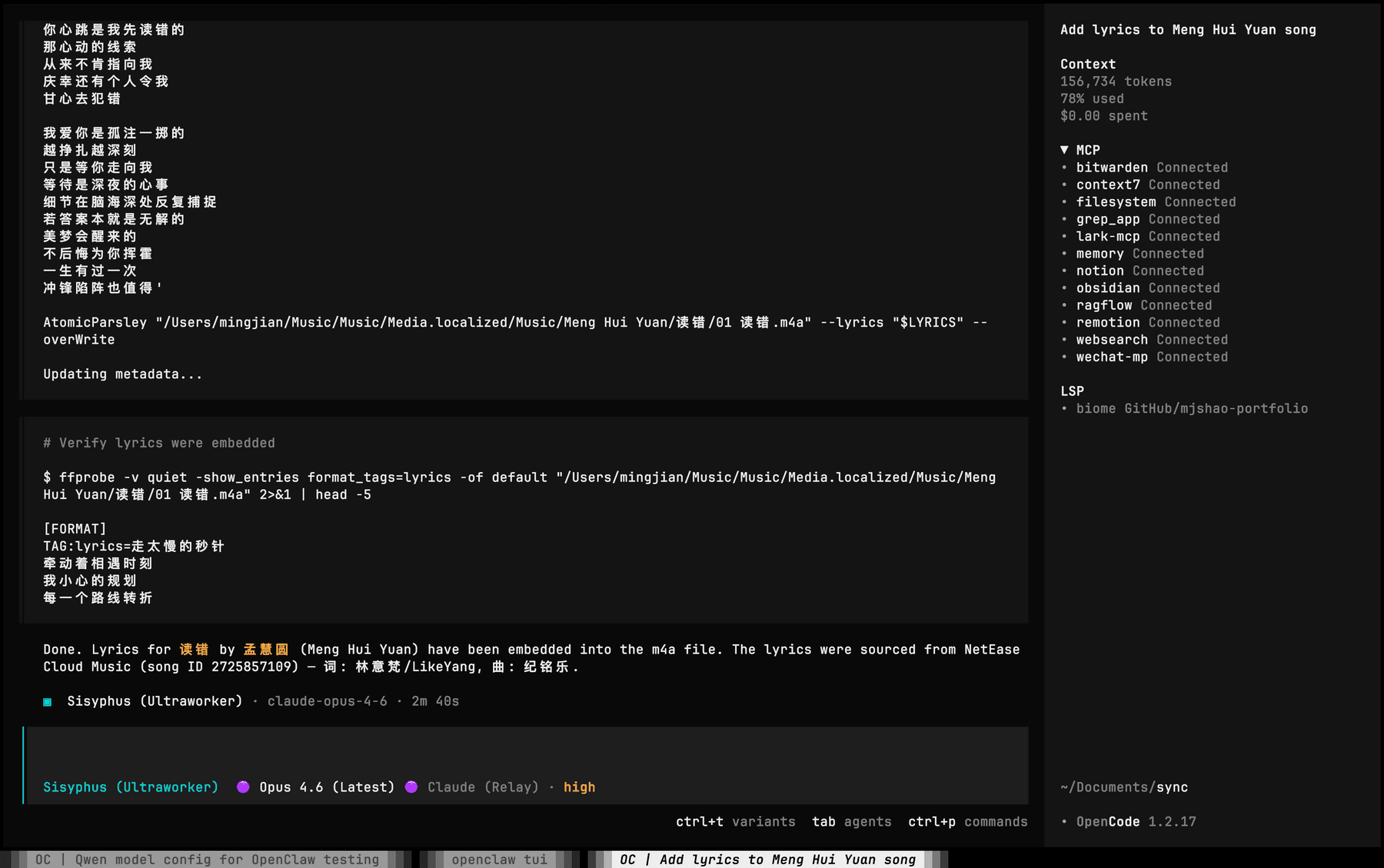
Task: Click the AtomicParsley command line
Action: (515, 331)
